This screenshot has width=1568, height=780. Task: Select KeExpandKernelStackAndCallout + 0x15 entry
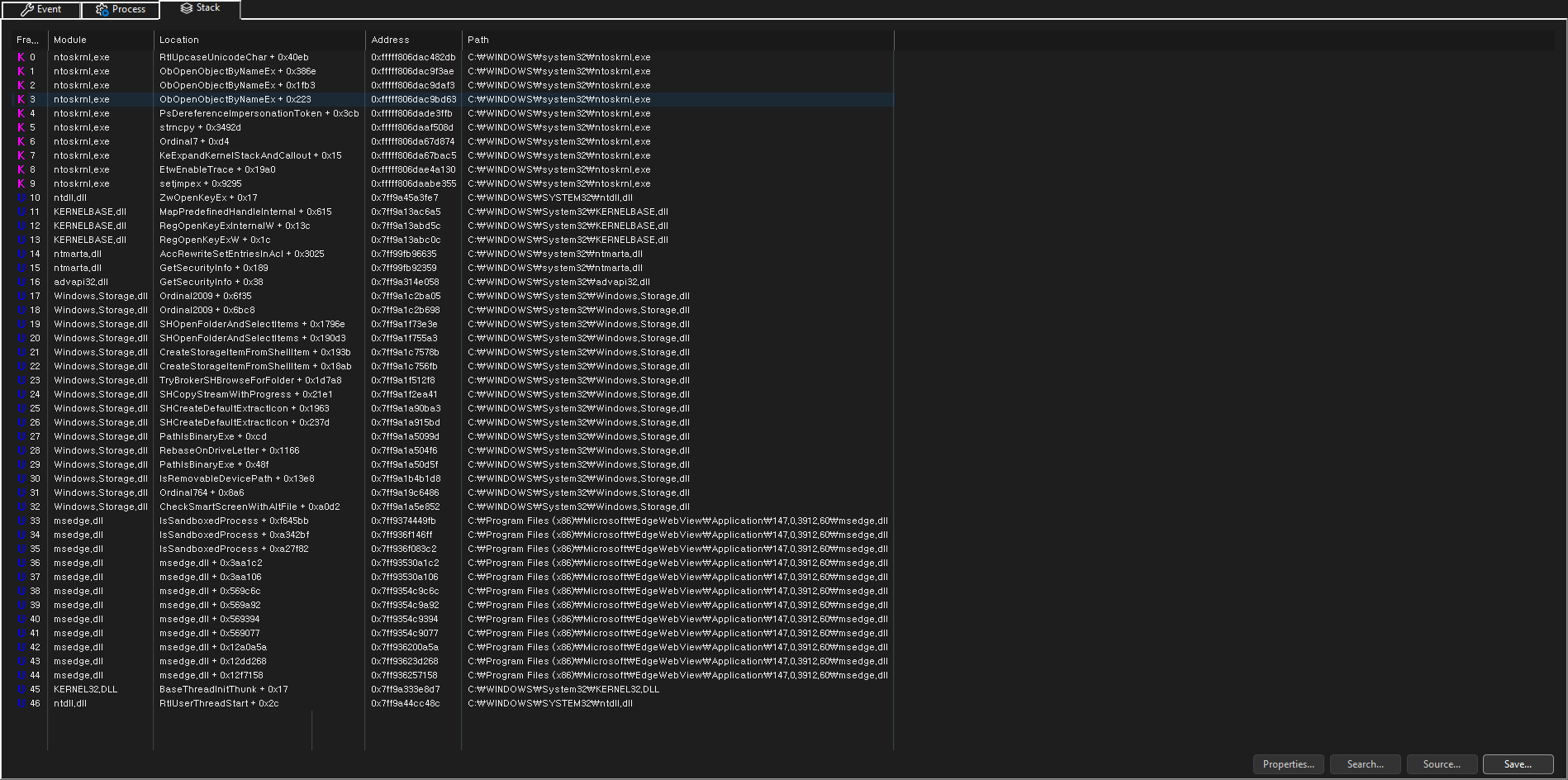coord(250,155)
